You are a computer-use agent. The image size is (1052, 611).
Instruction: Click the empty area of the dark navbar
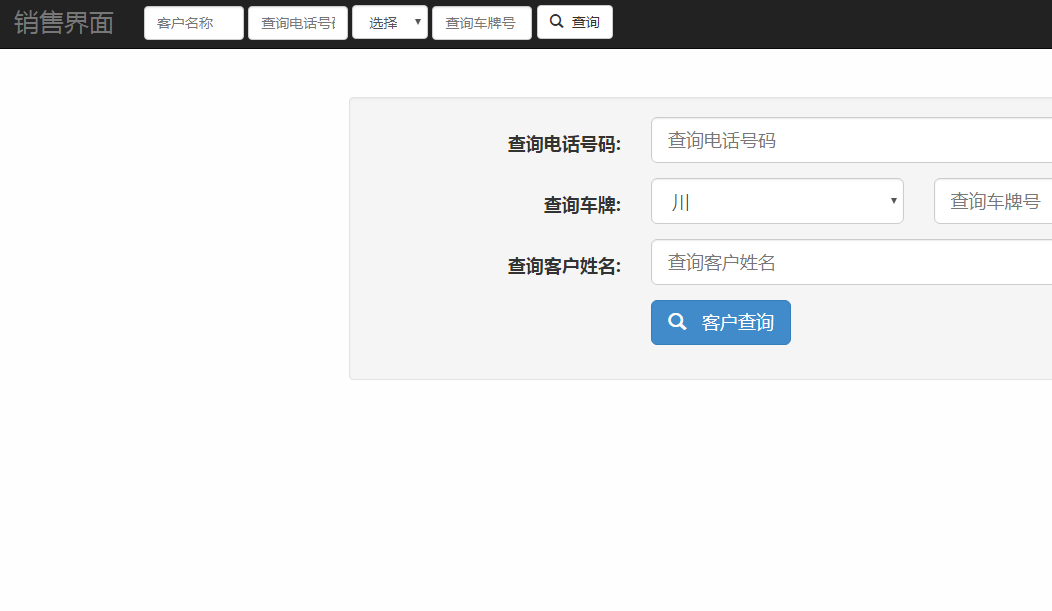click(x=830, y=24)
